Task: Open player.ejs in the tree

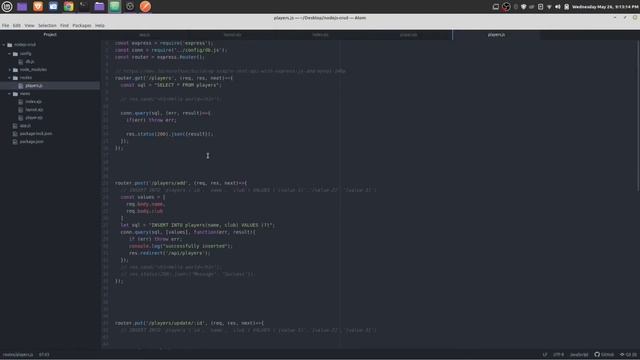Action: click(34, 118)
